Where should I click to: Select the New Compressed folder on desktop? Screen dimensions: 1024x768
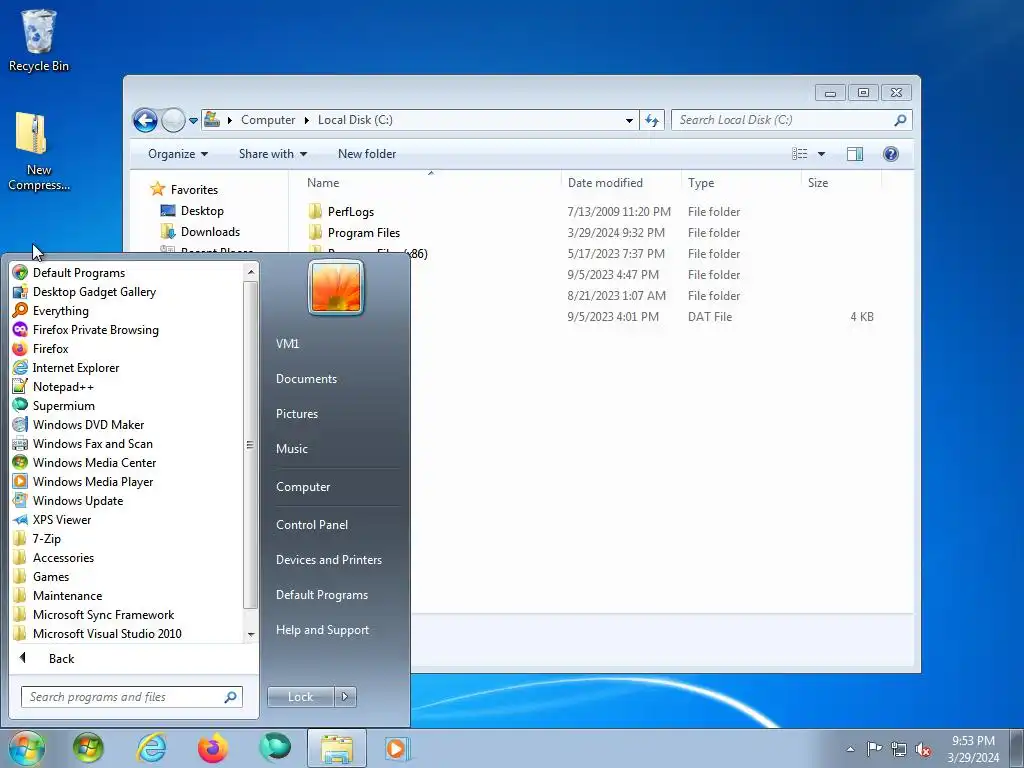[39, 152]
